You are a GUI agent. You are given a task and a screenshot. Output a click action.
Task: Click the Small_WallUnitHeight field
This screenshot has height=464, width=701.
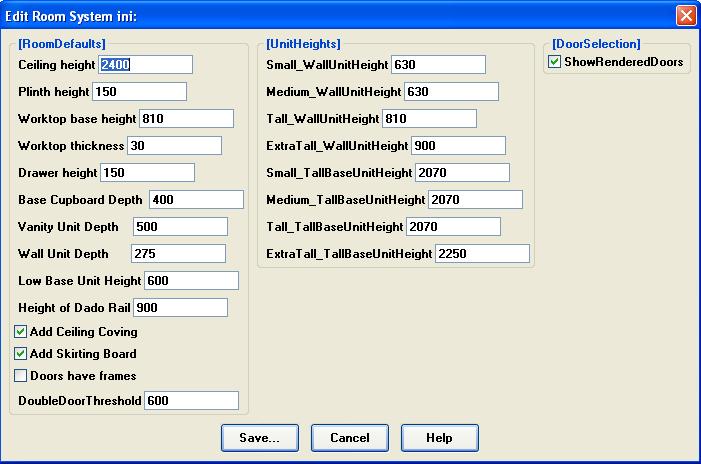point(438,65)
